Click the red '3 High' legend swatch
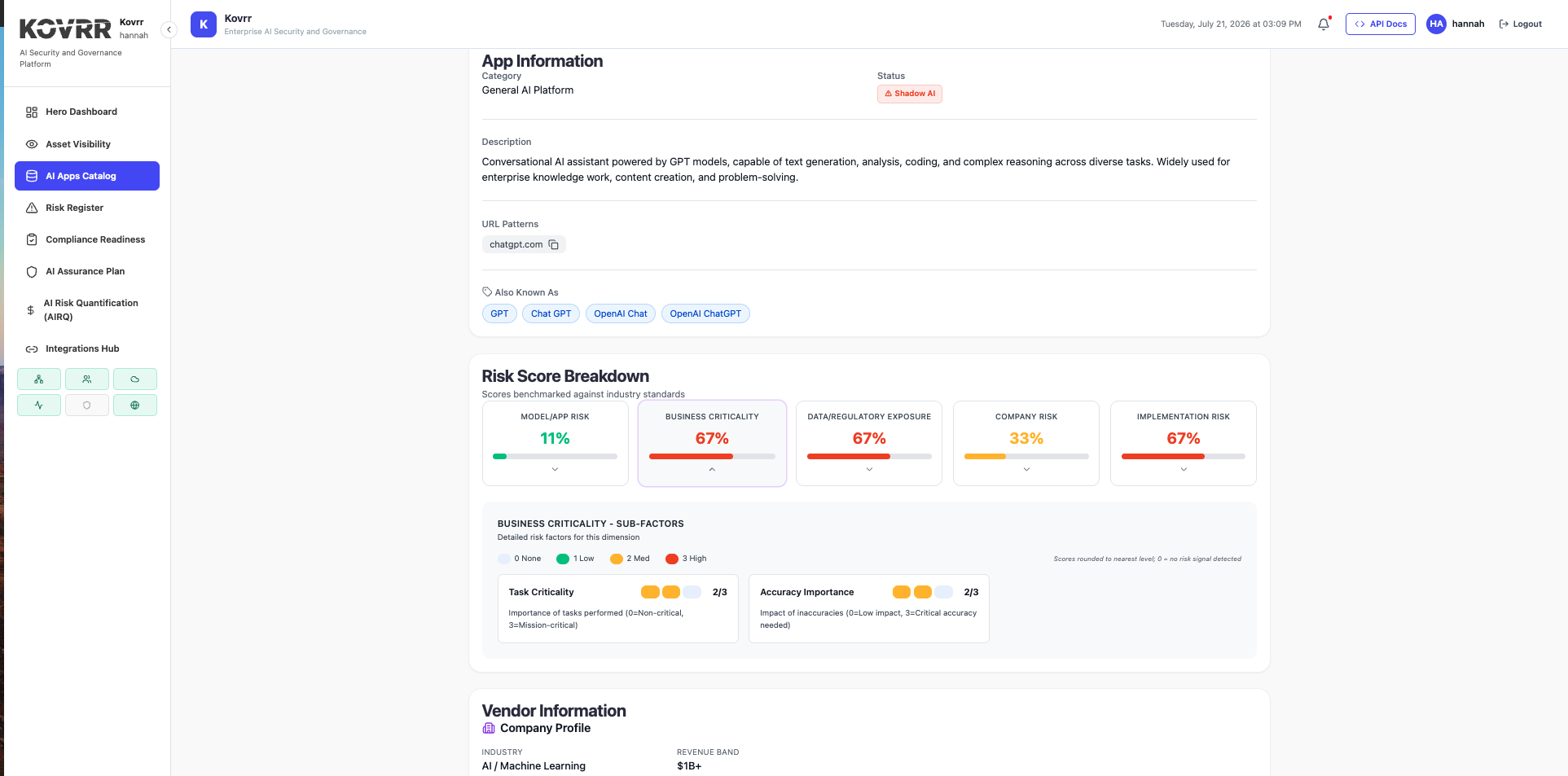 672,559
